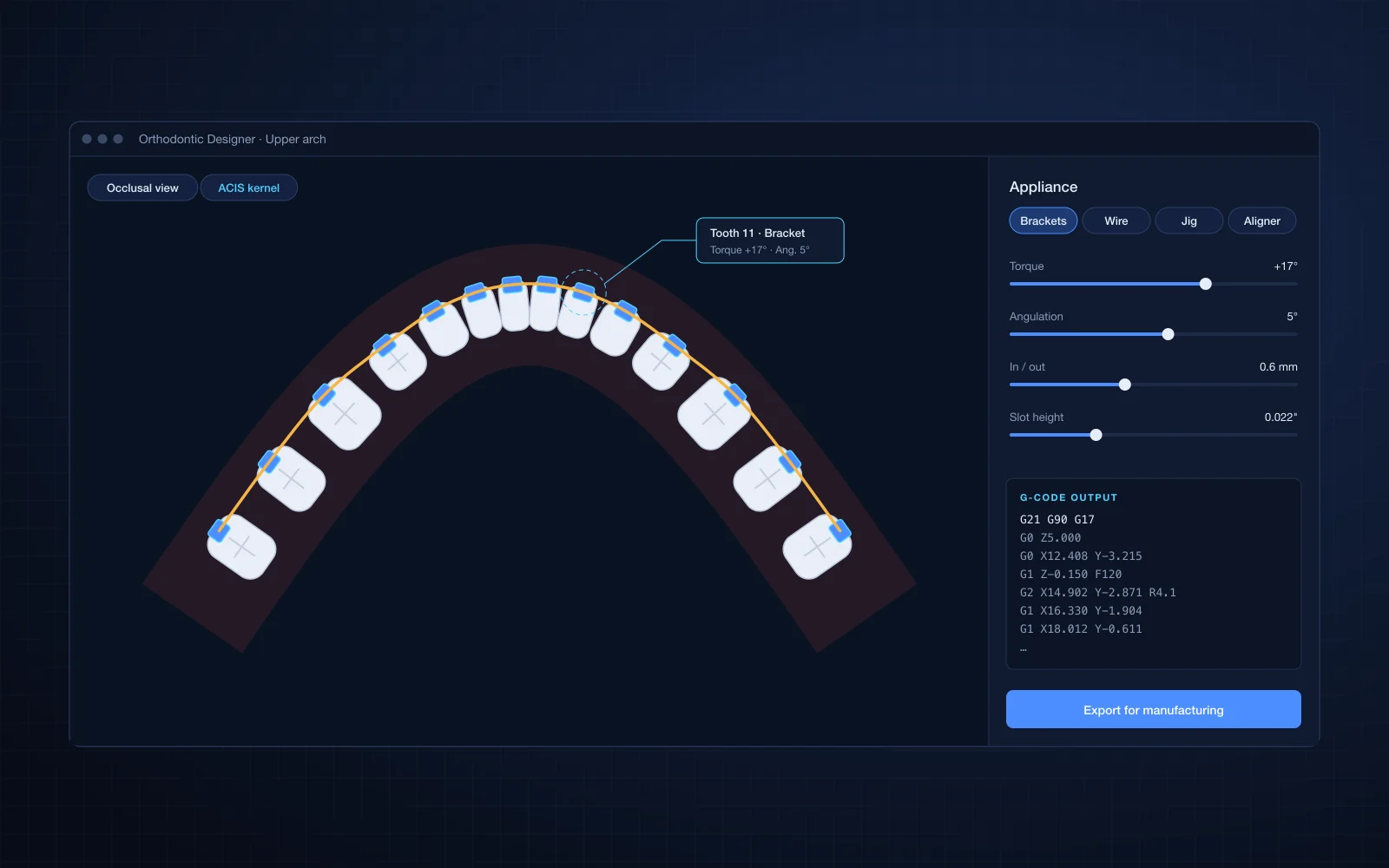Click the line G0 Z5.000

coord(1050,537)
